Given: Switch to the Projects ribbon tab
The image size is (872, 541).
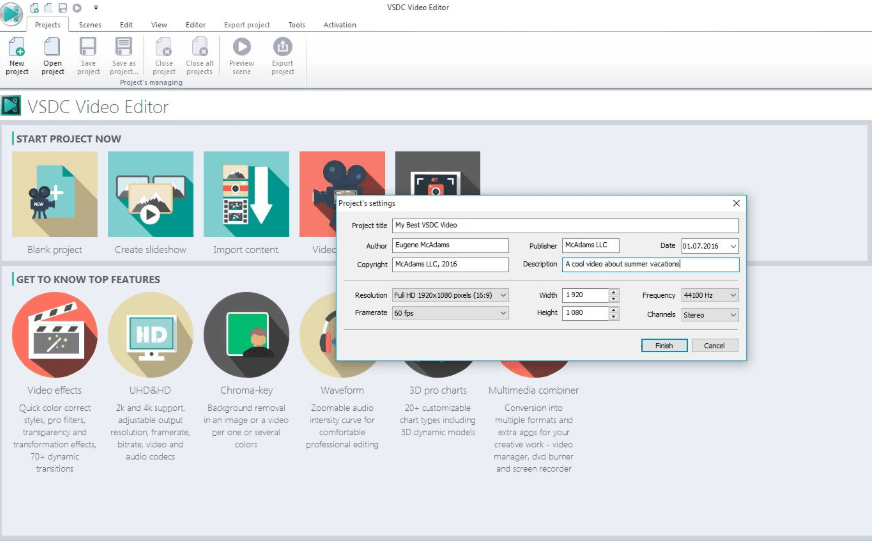Looking at the screenshot, I should click(x=47, y=24).
